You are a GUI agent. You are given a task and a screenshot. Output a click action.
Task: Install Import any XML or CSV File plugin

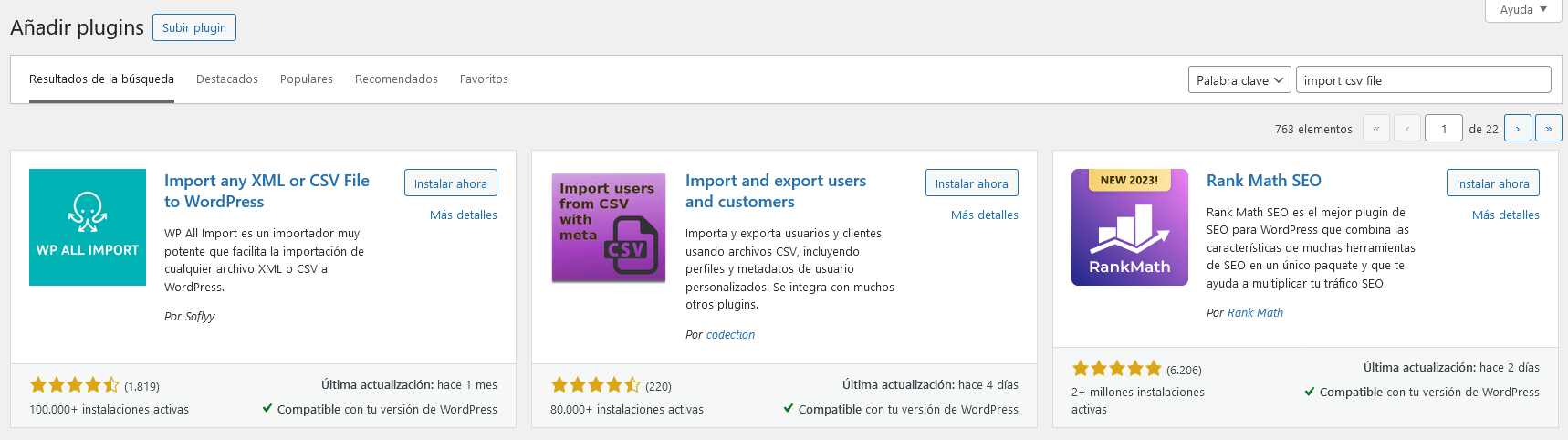pyautogui.click(x=450, y=183)
